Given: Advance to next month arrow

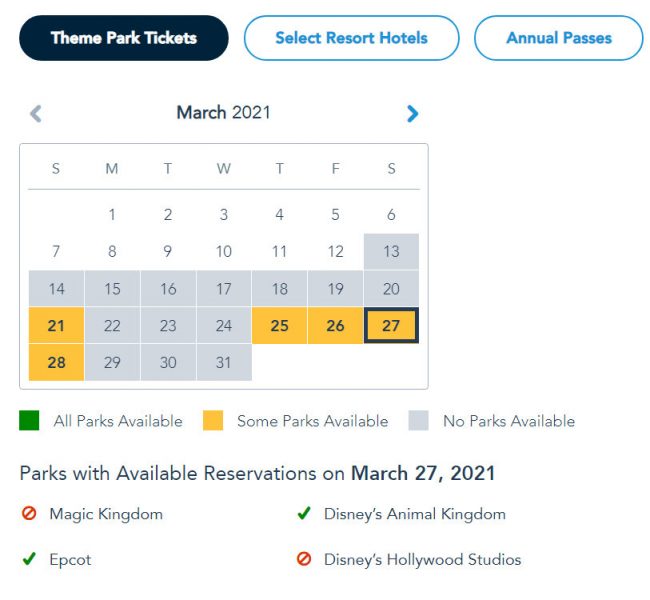Looking at the screenshot, I should click(412, 113).
